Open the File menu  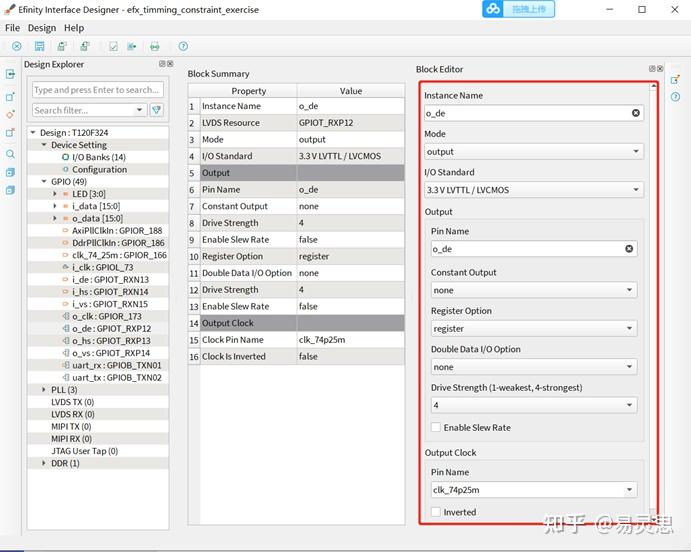tap(12, 28)
